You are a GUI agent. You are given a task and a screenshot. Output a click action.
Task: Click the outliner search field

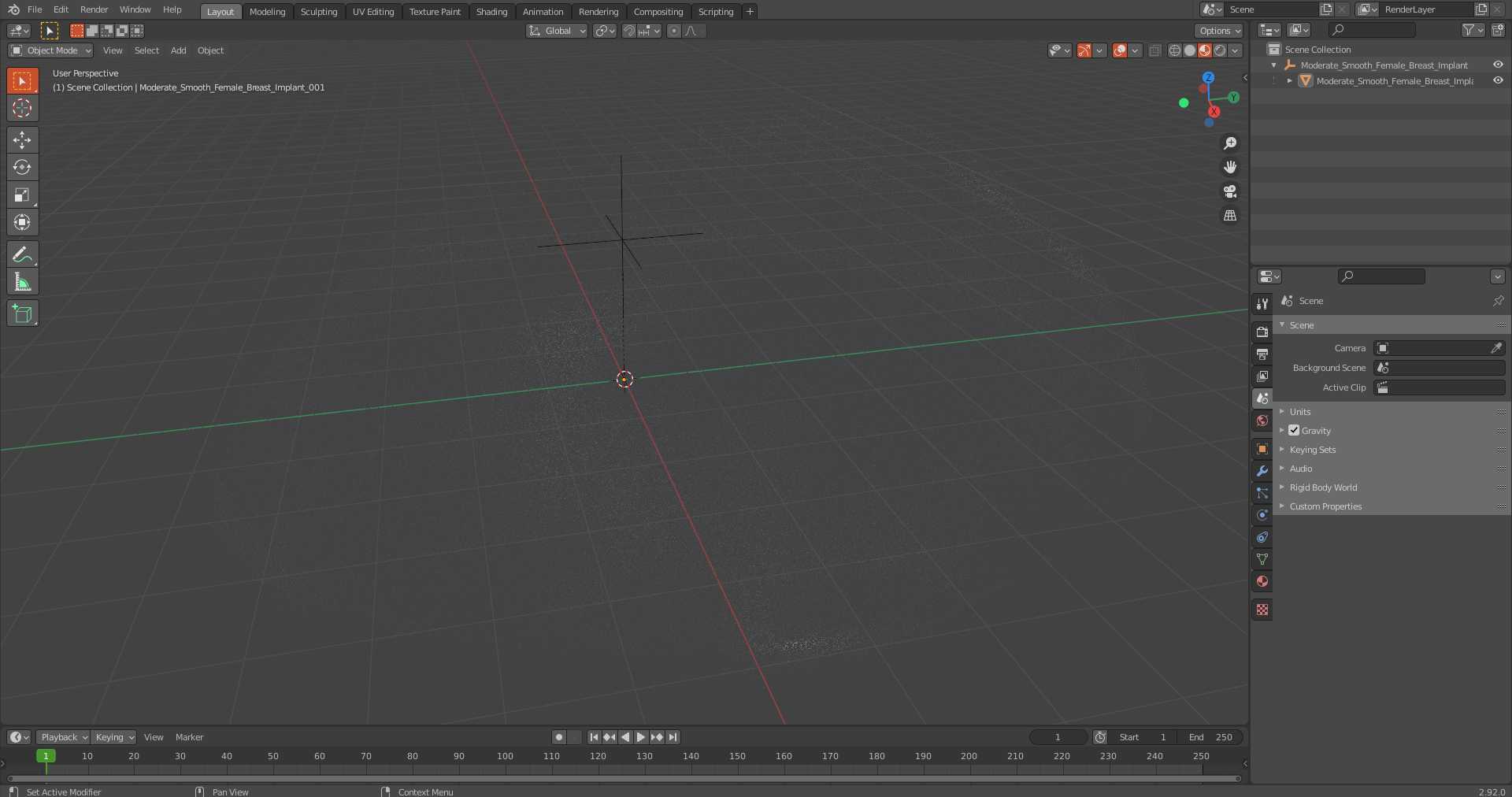(x=1372, y=30)
